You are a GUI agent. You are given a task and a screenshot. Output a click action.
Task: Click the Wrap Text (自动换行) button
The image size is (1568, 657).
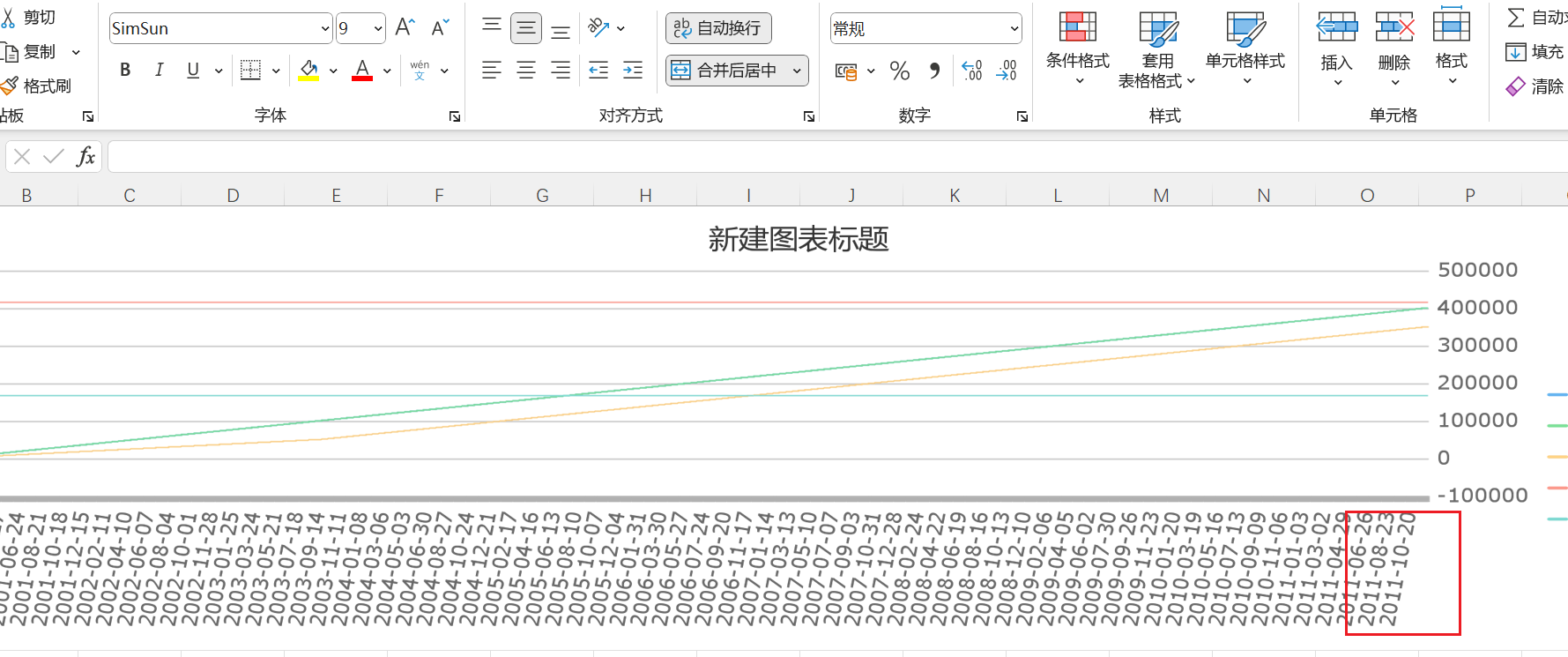click(x=718, y=28)
